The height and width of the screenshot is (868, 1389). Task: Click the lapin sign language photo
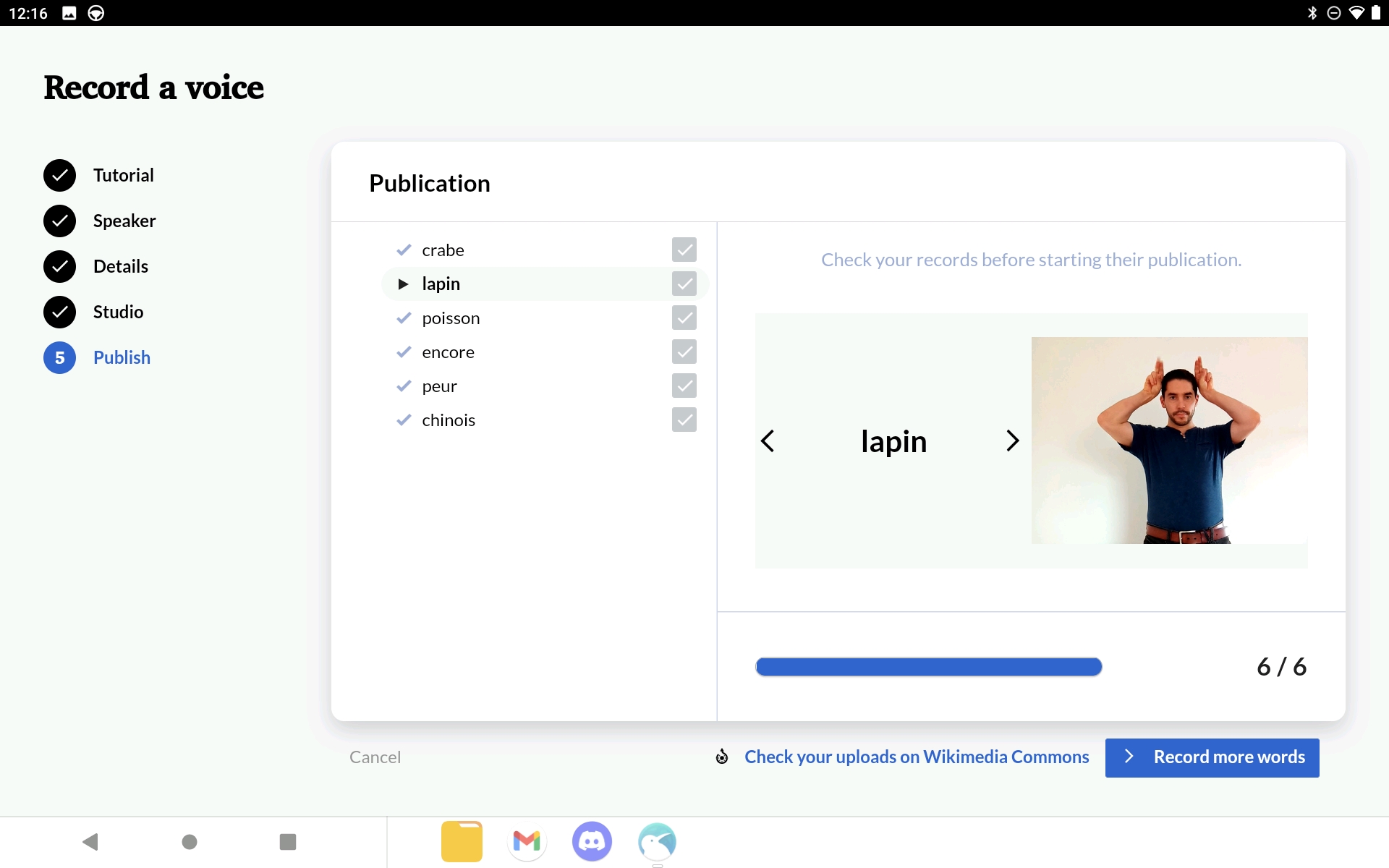tap(1168, 441)
